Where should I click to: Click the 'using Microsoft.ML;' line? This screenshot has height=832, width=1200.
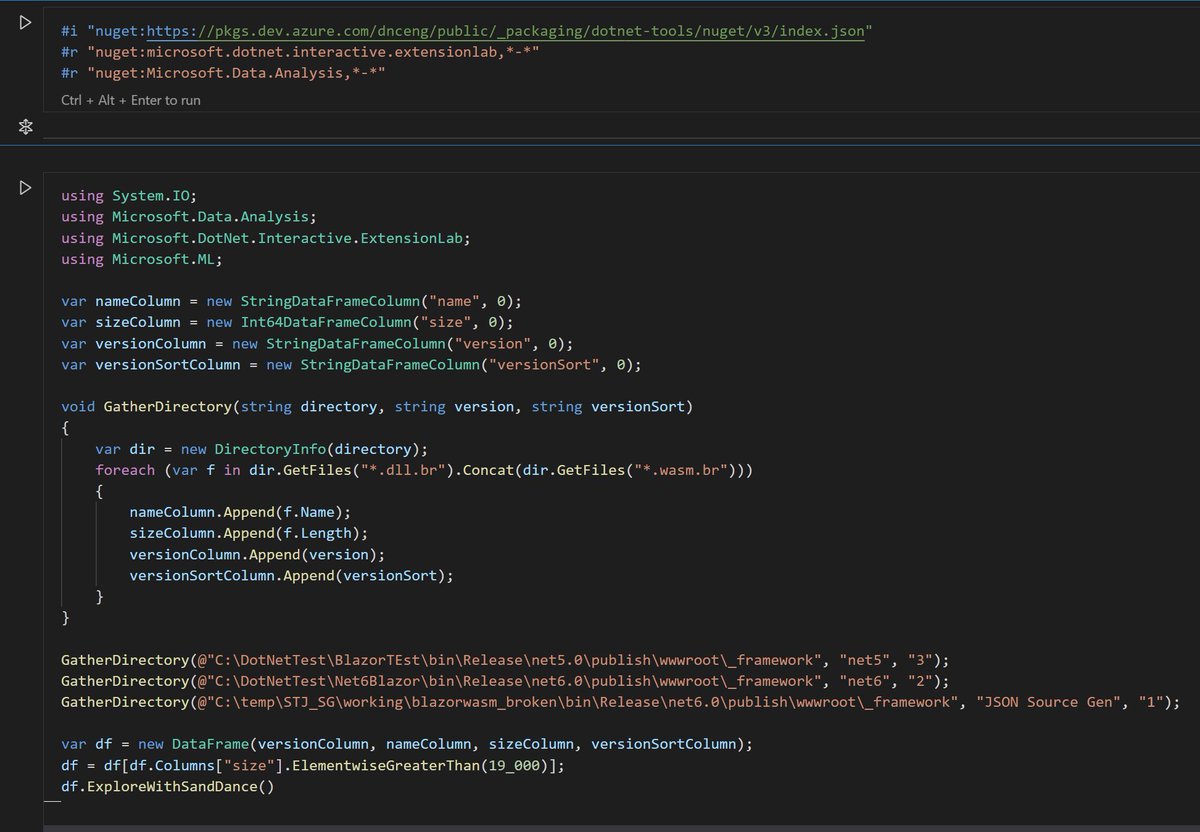pyautogui.click(x=142, y=259)
